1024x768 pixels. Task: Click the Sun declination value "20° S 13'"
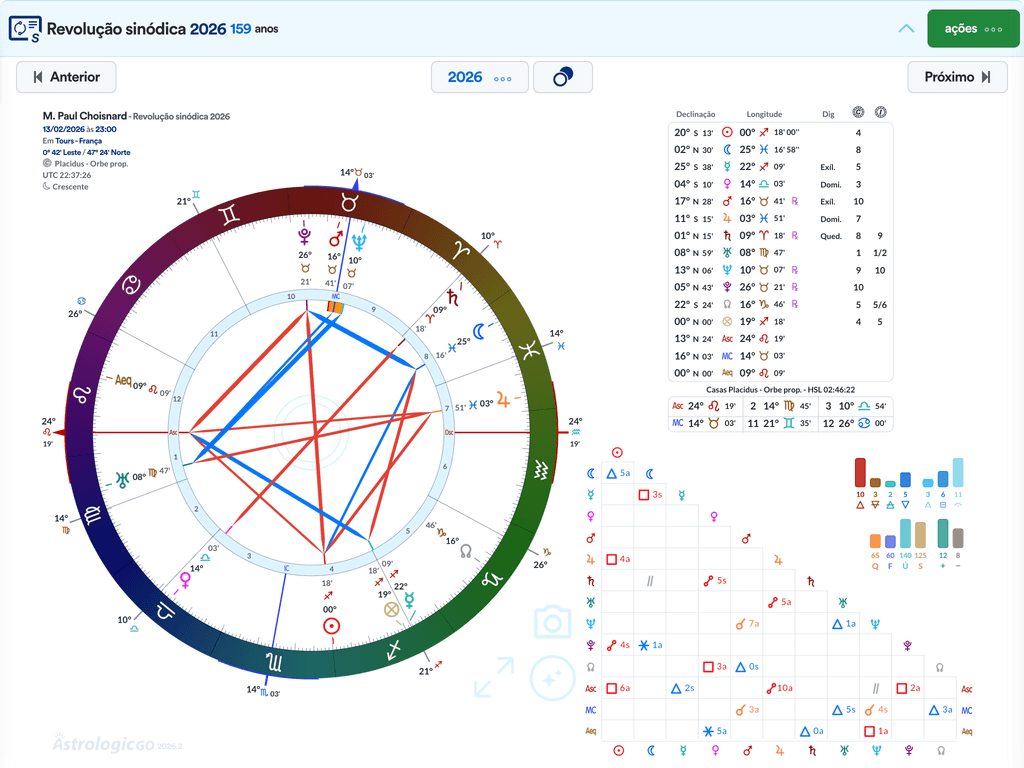(x=694, y=133)
